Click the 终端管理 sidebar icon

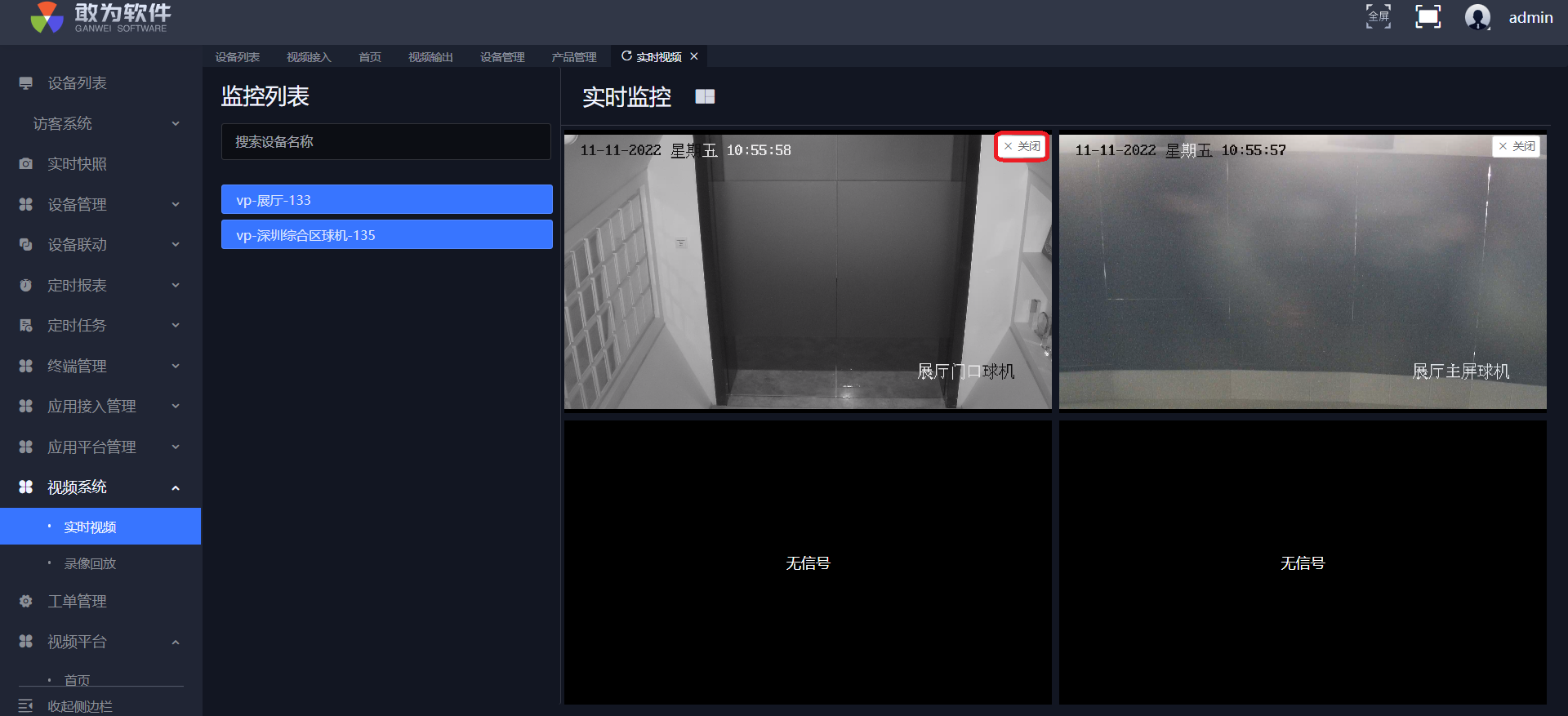(x=26, y=366)
